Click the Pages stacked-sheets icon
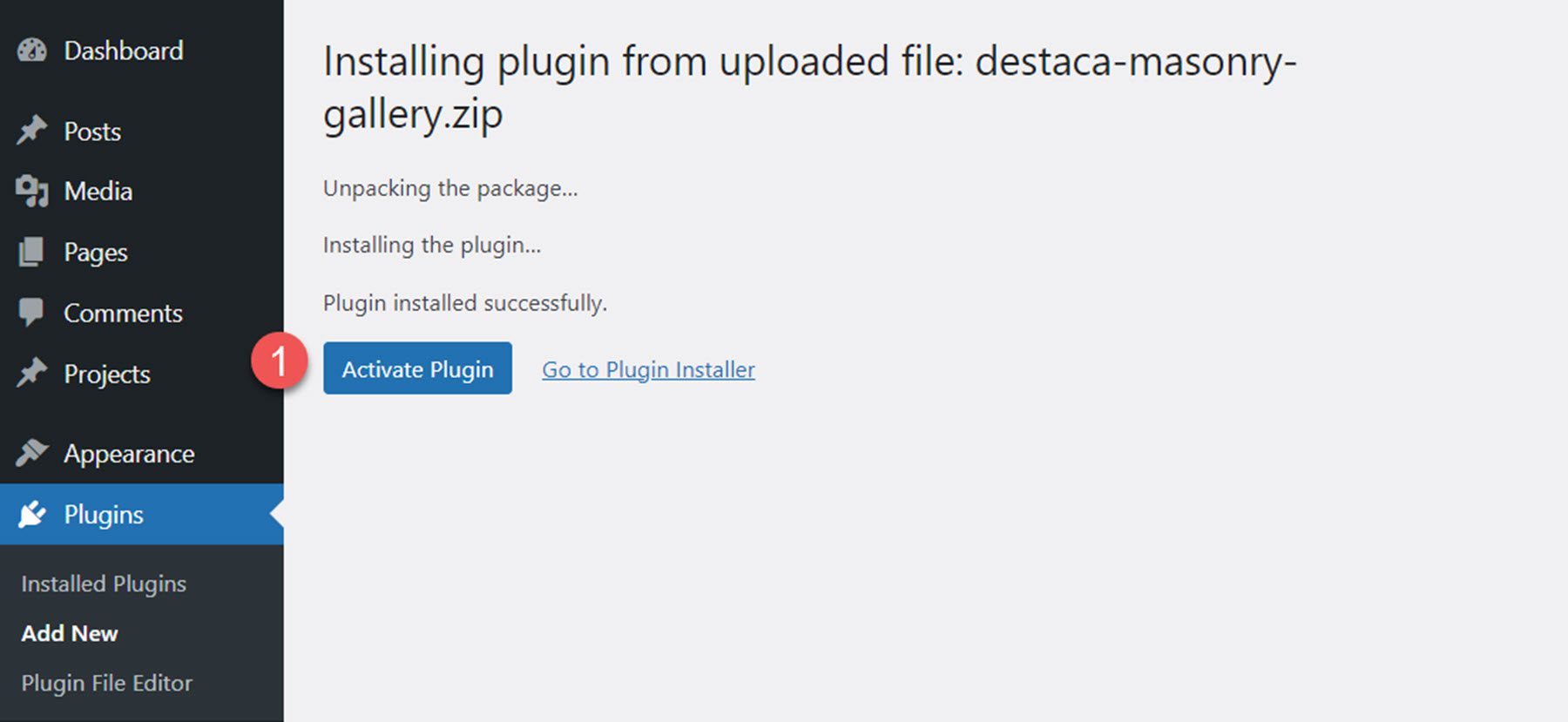The image size is (1568, 722). pyautogui.click(x=31, y=253)
